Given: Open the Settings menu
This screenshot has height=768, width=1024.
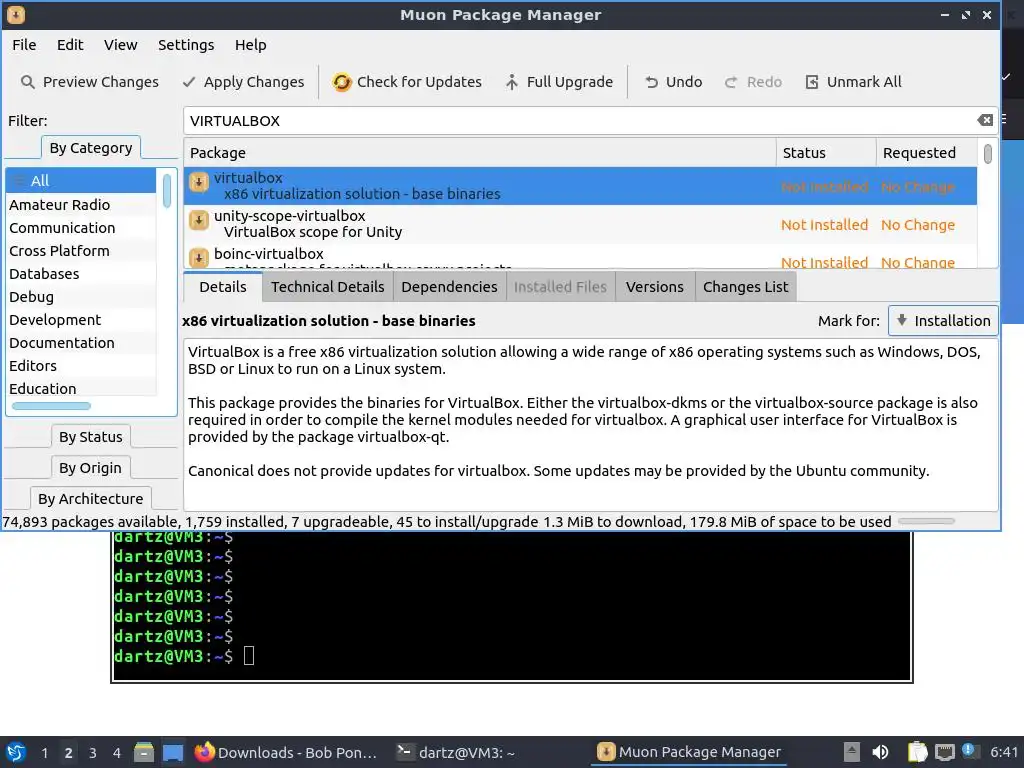Looking at the screenshot, I should (x=186, y=45).
